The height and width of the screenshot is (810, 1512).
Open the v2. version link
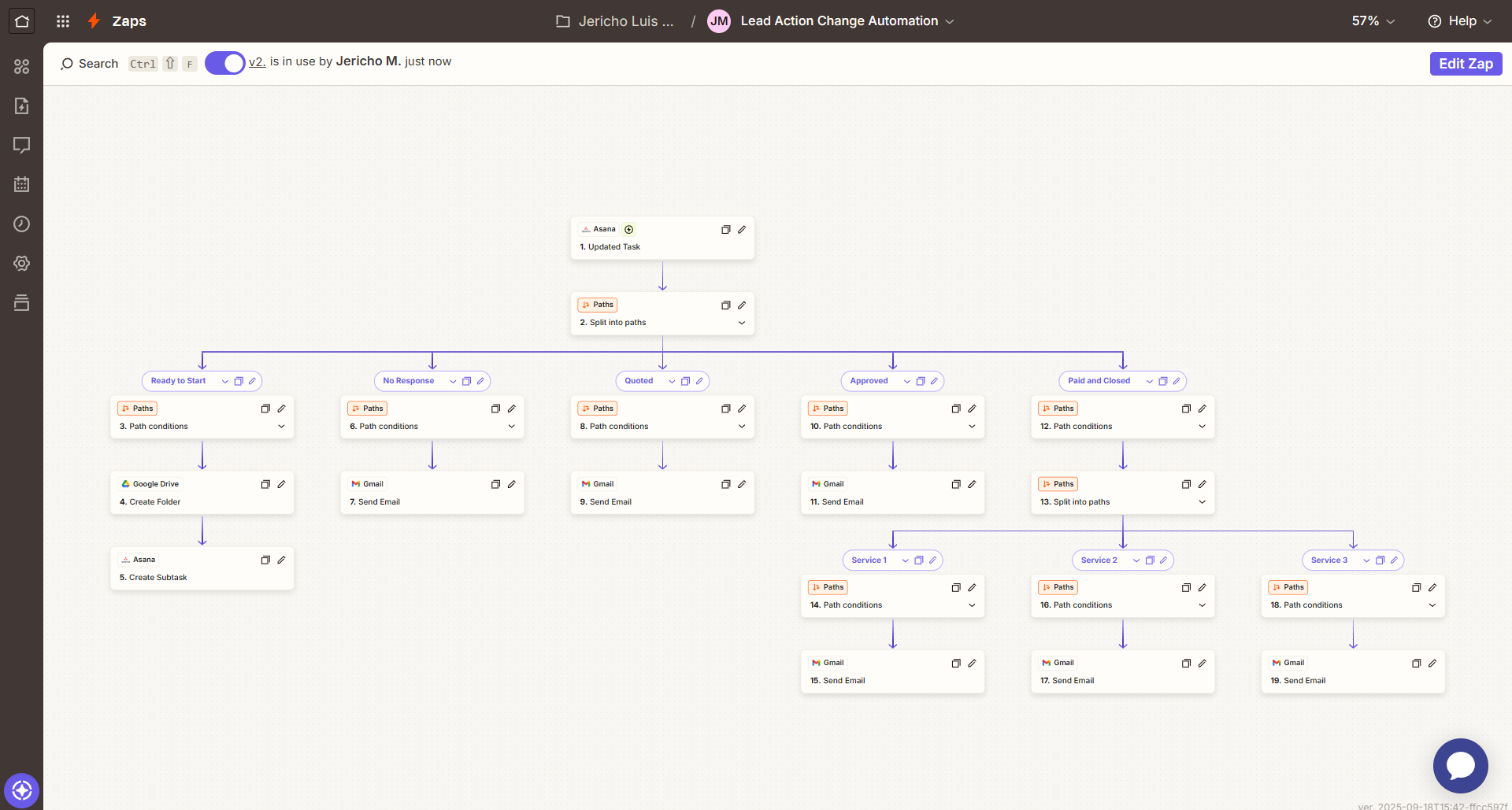(x=257, y=62)
